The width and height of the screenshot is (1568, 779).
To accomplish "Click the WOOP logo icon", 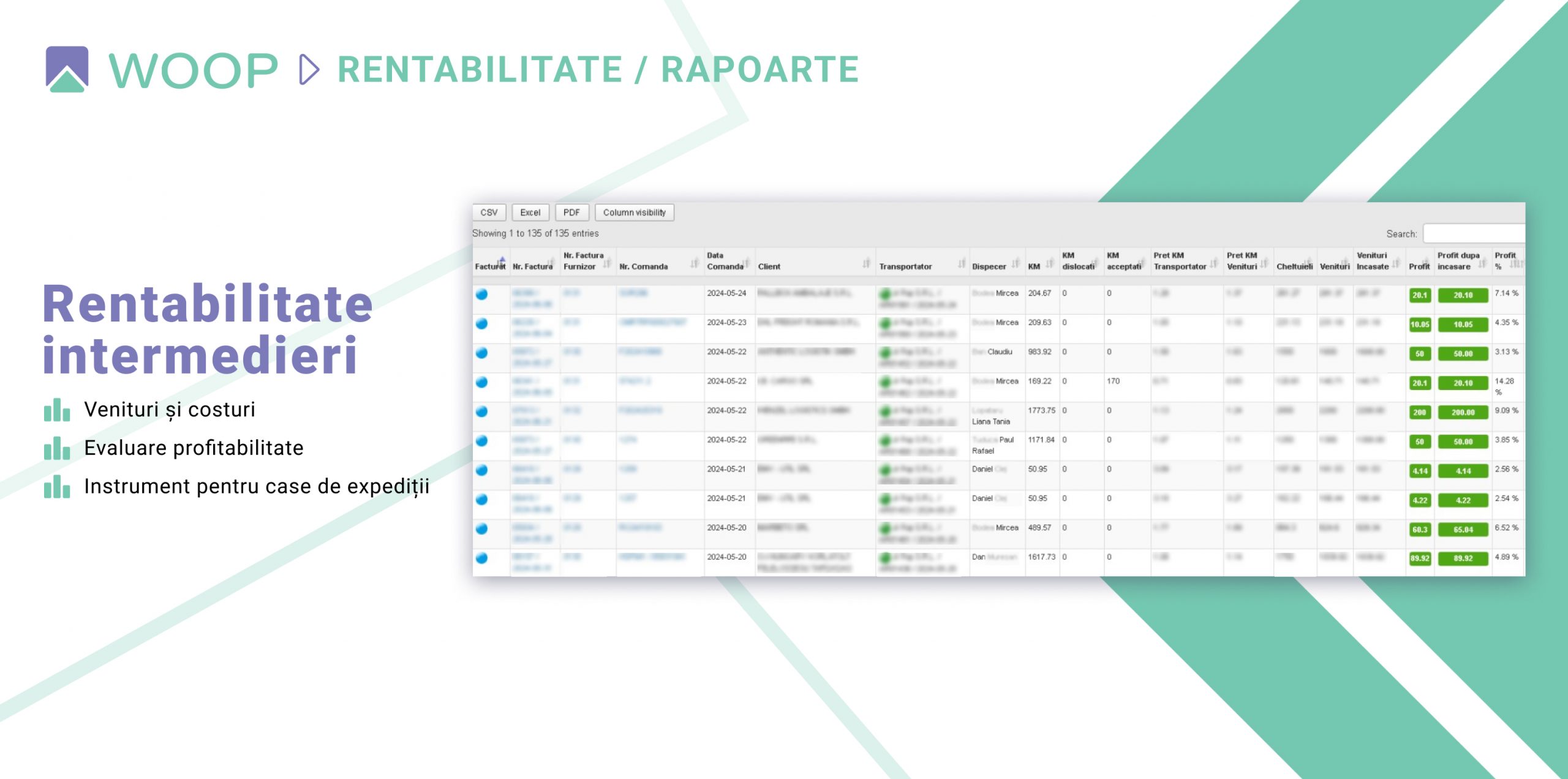I will tap(67, 69).
